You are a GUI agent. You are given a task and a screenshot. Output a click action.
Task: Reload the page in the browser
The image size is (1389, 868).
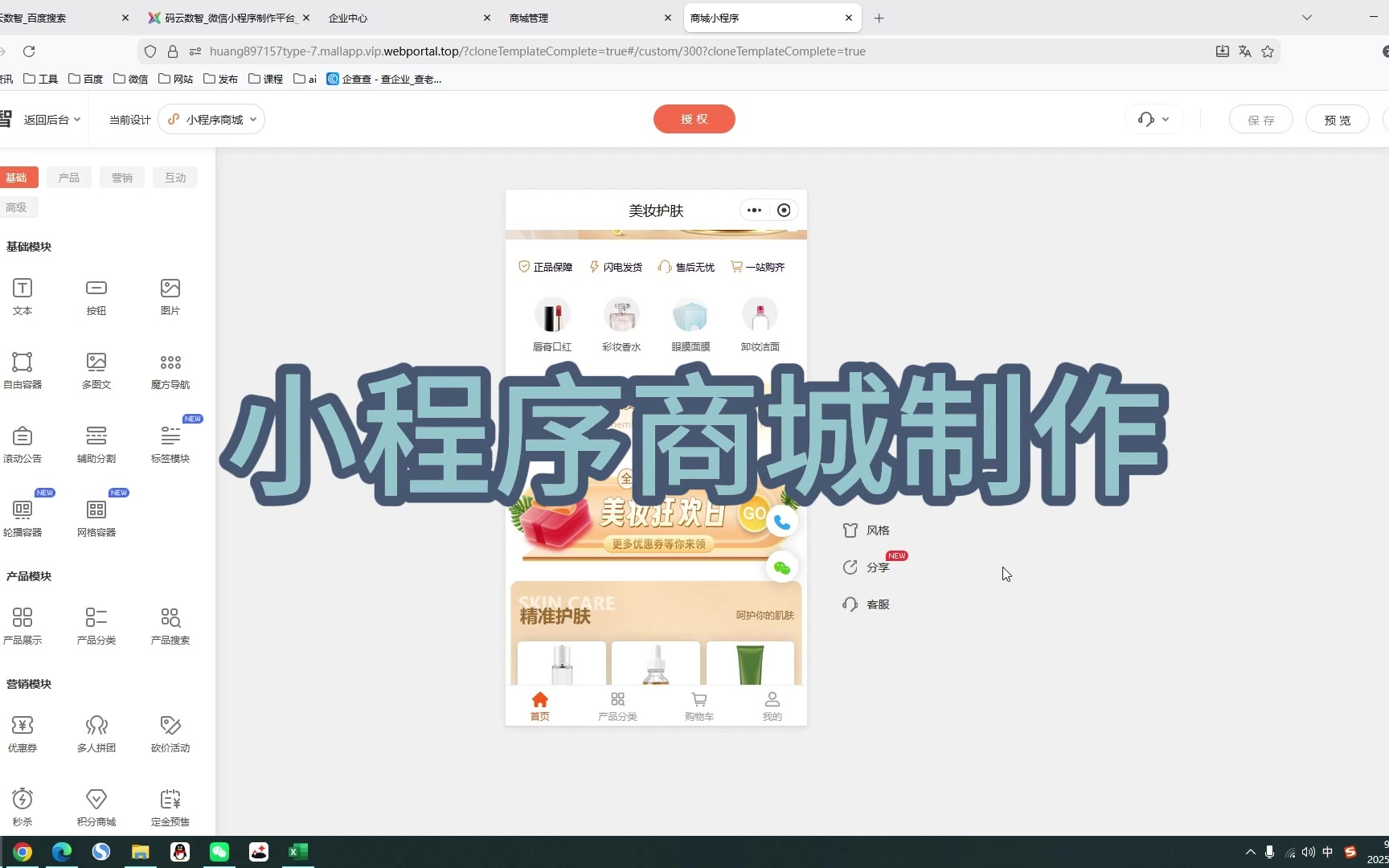(29, 51)
